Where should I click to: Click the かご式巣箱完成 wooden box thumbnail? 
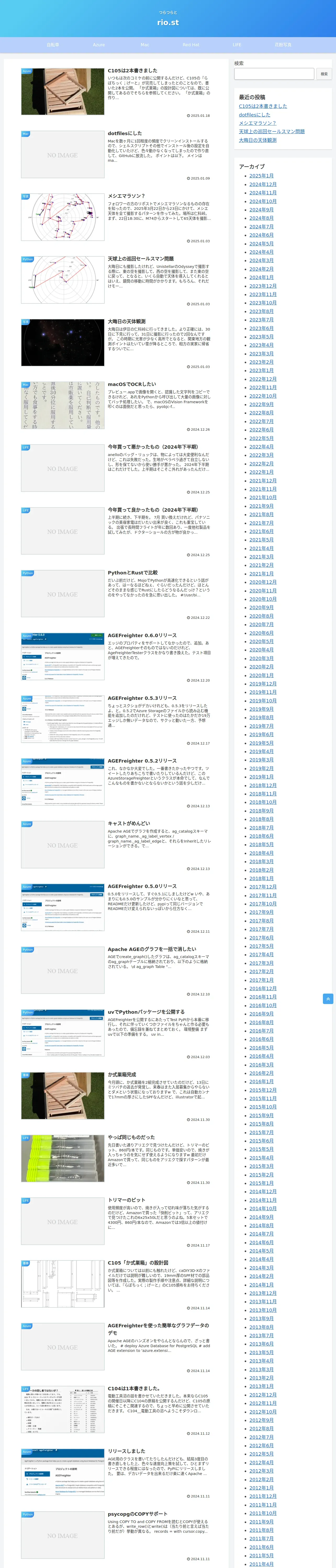(x=62, y=1096)
